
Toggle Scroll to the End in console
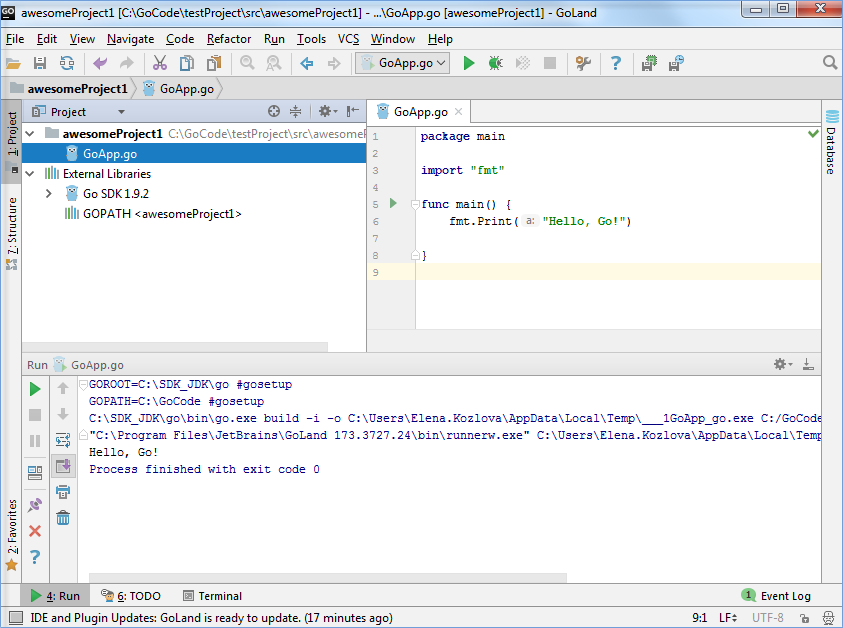click(63, 465)
